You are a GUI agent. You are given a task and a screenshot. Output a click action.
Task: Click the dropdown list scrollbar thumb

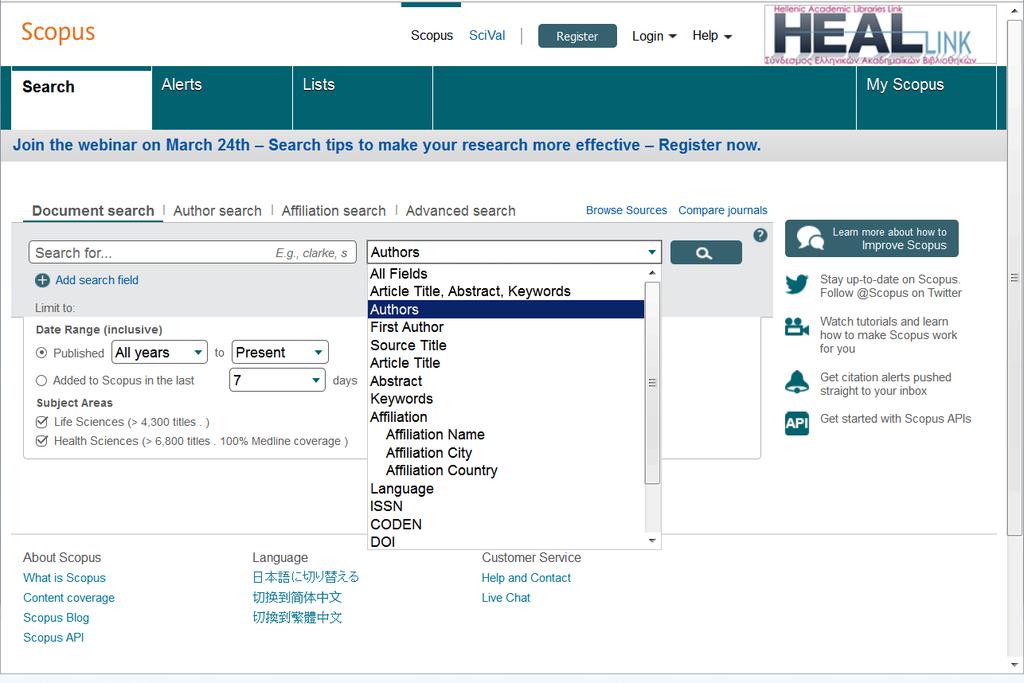pos(652,383)
